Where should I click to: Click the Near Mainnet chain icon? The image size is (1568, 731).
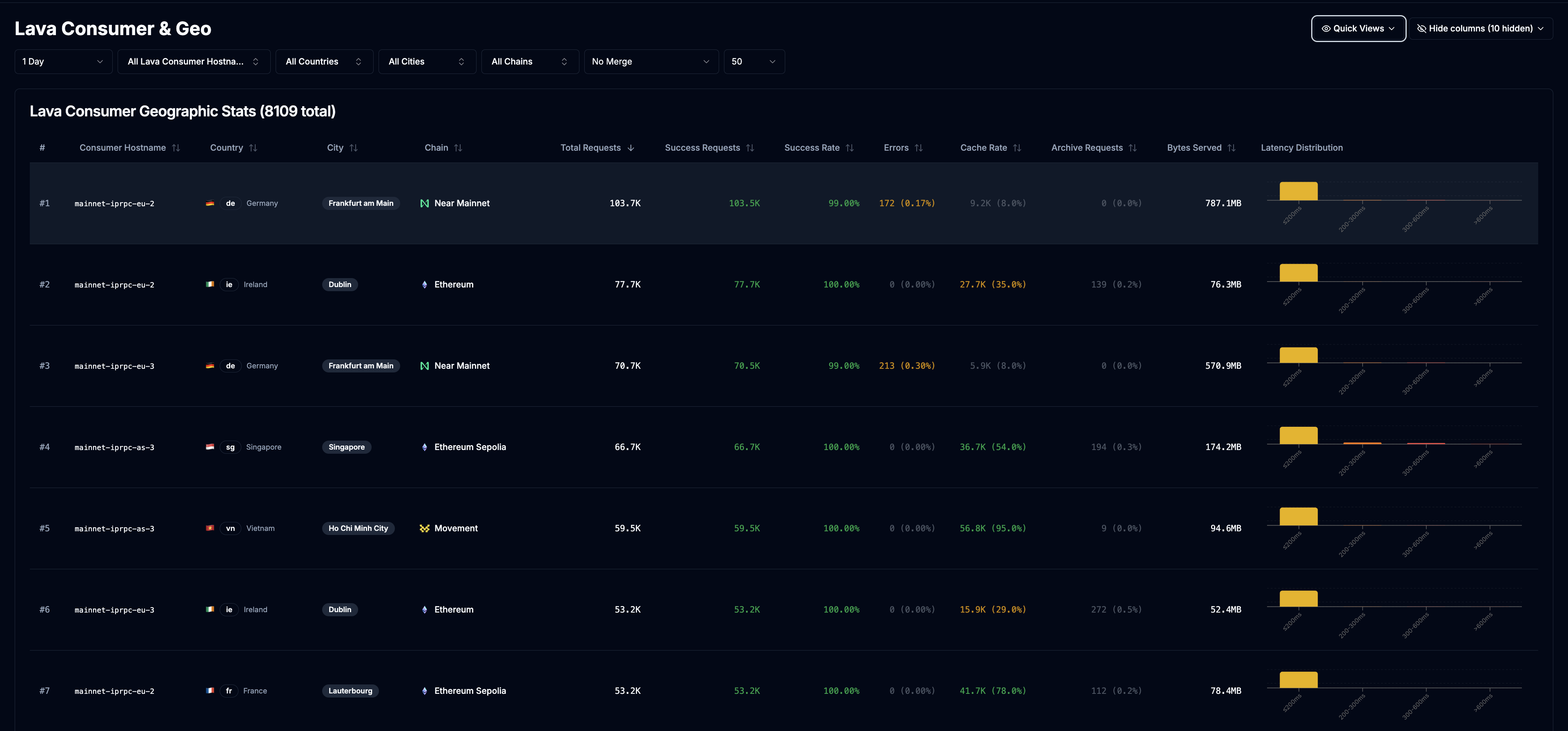click(x=424, y=203)
